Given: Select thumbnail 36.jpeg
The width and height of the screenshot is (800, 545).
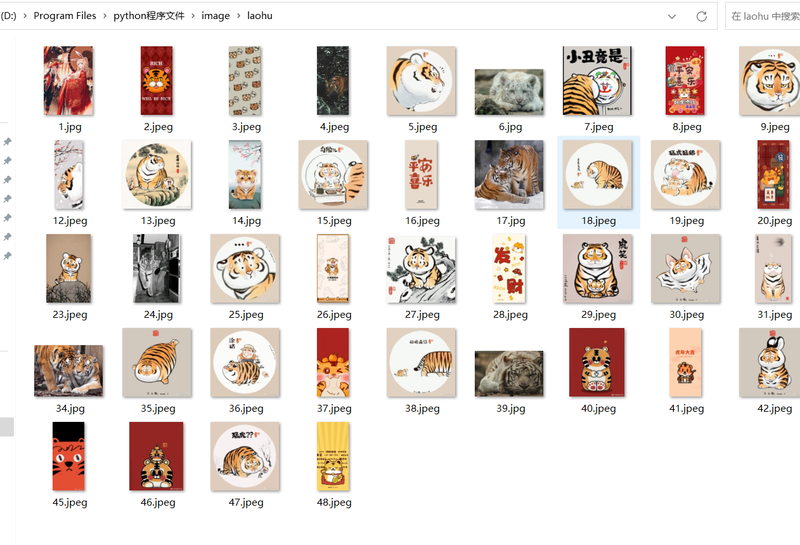Looking at the screenshot, I should click(245, 363).
